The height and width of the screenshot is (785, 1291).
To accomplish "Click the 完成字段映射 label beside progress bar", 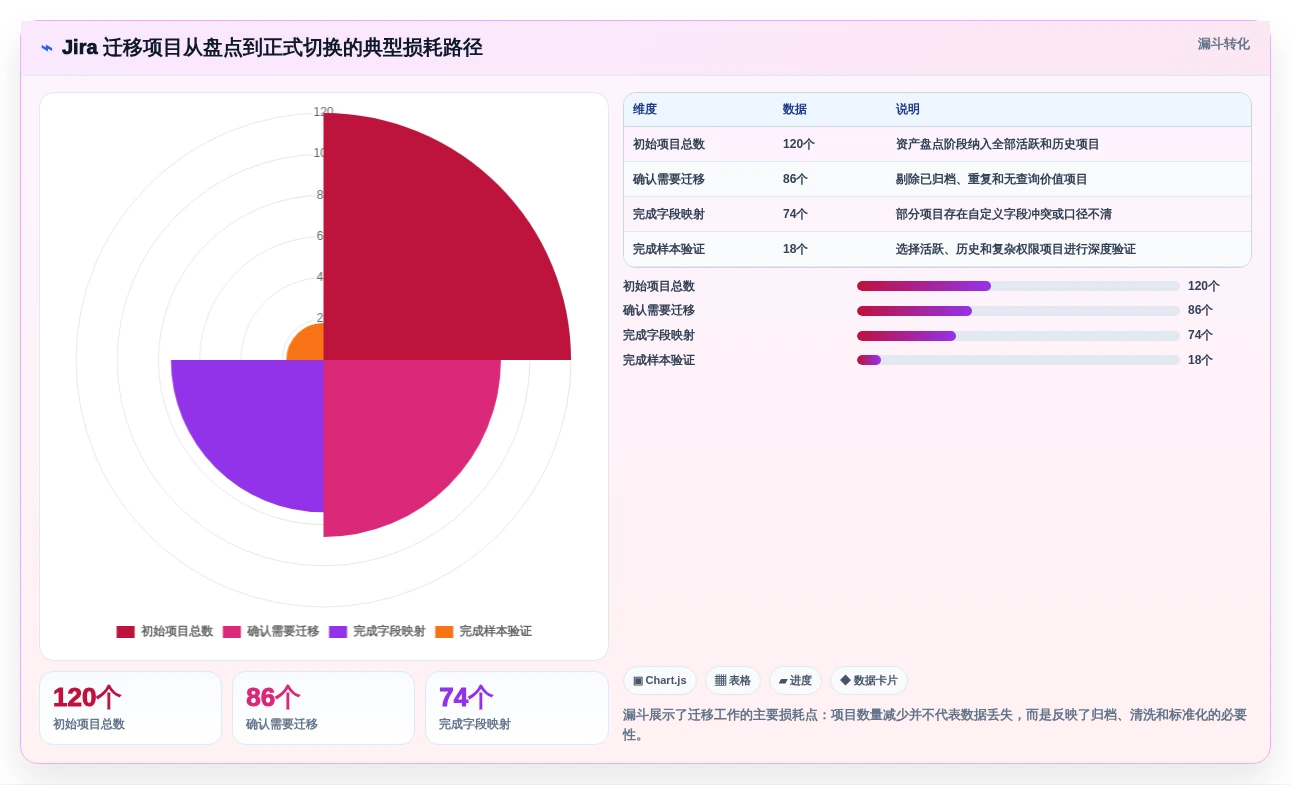I will (659, 336).
